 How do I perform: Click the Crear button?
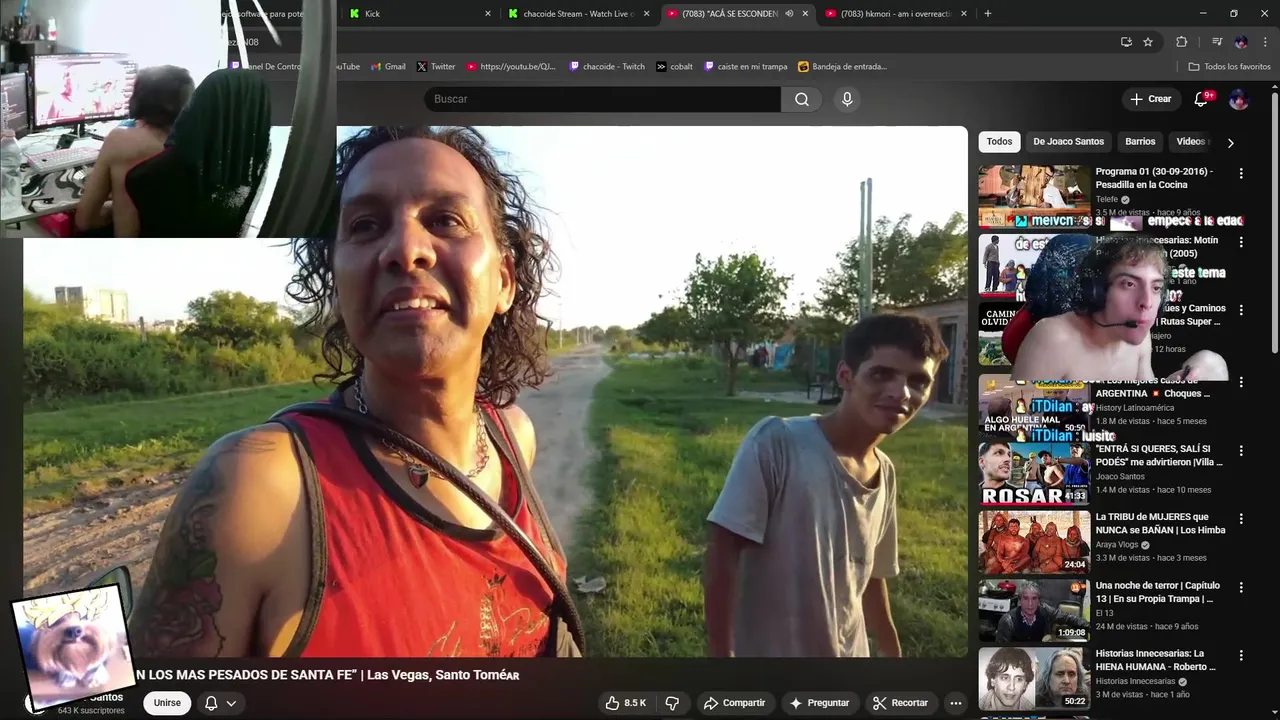pyautogui.click(x=1150, y=99)
